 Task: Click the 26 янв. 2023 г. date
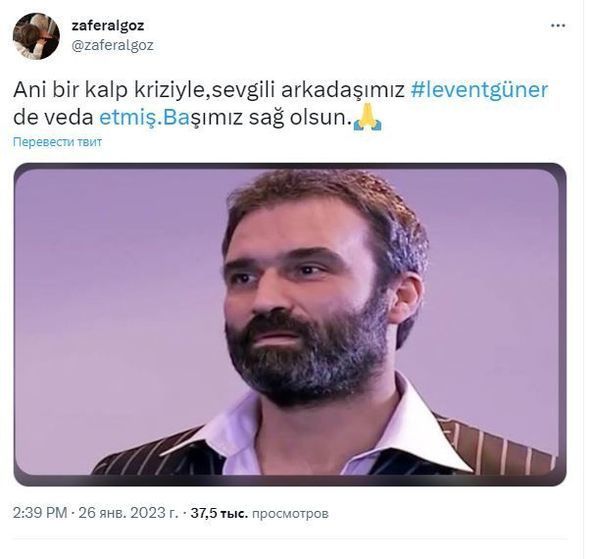point(128,513)
